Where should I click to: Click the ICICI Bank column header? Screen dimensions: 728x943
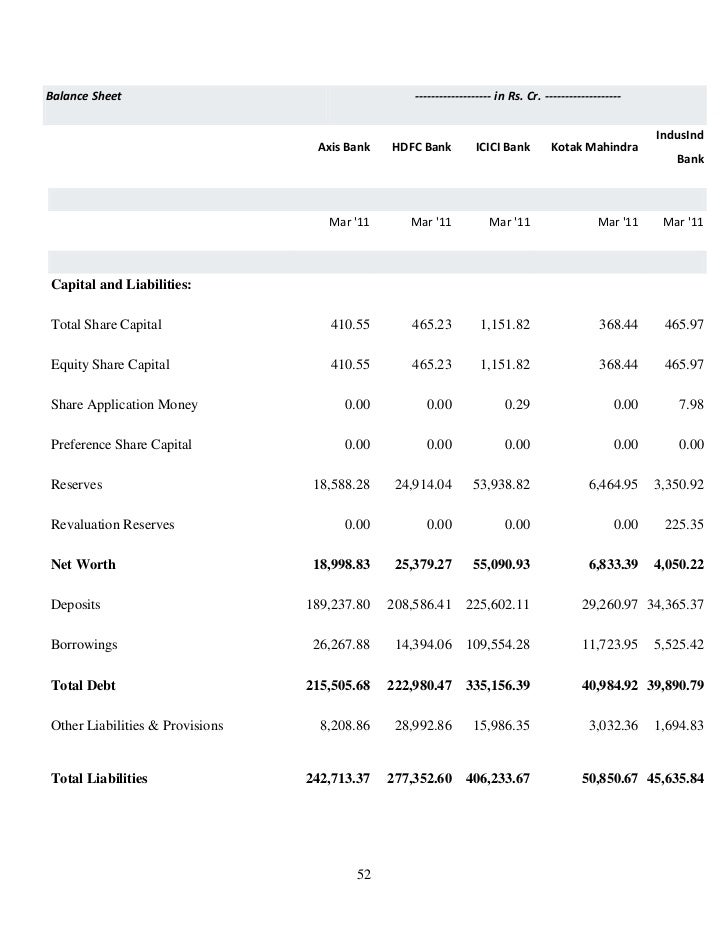pos(503,147)
